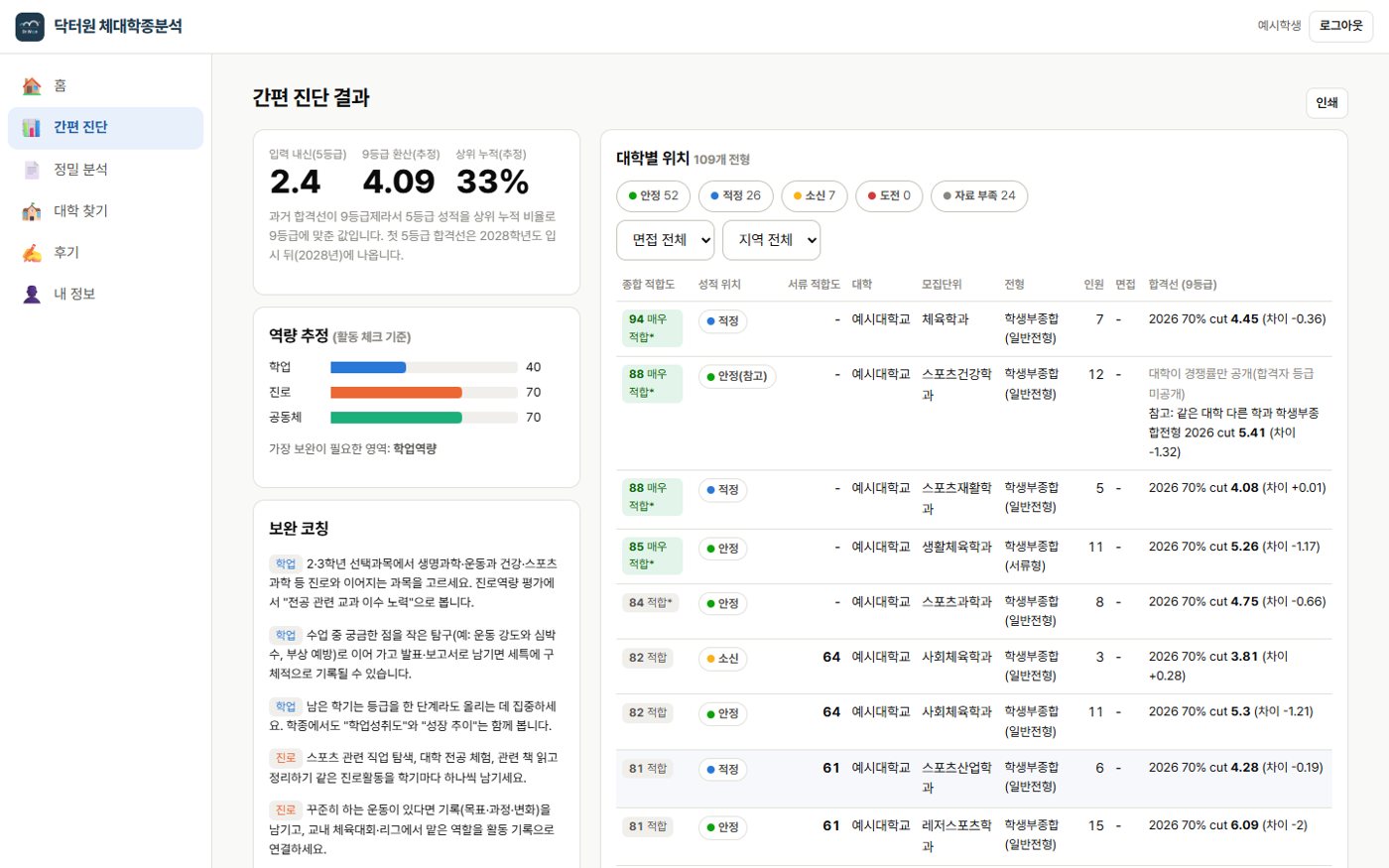Open 후기 in the sidebar
Image resolution: width=1389 pixels, height=868 pixels.
click(x=105, y=253)
